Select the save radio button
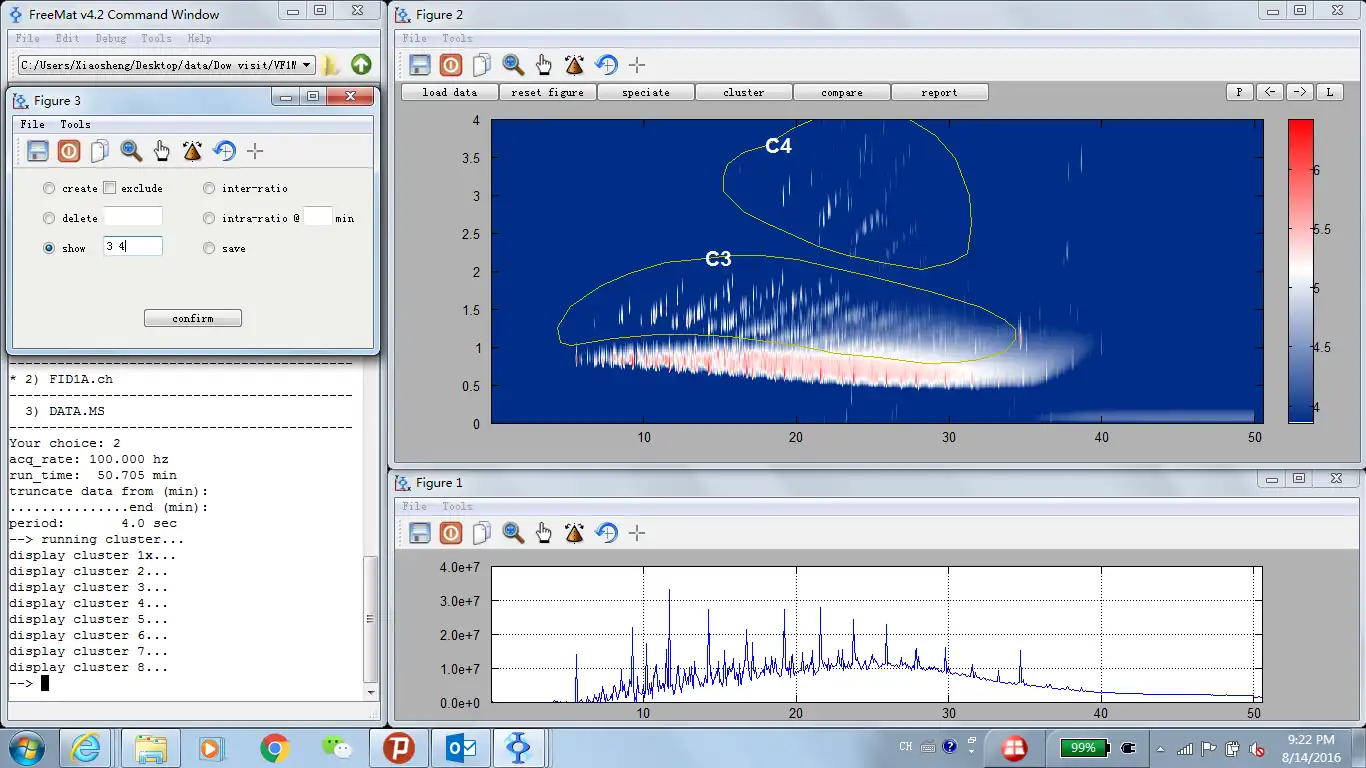The image size is (1366, 768). point(209,248)
